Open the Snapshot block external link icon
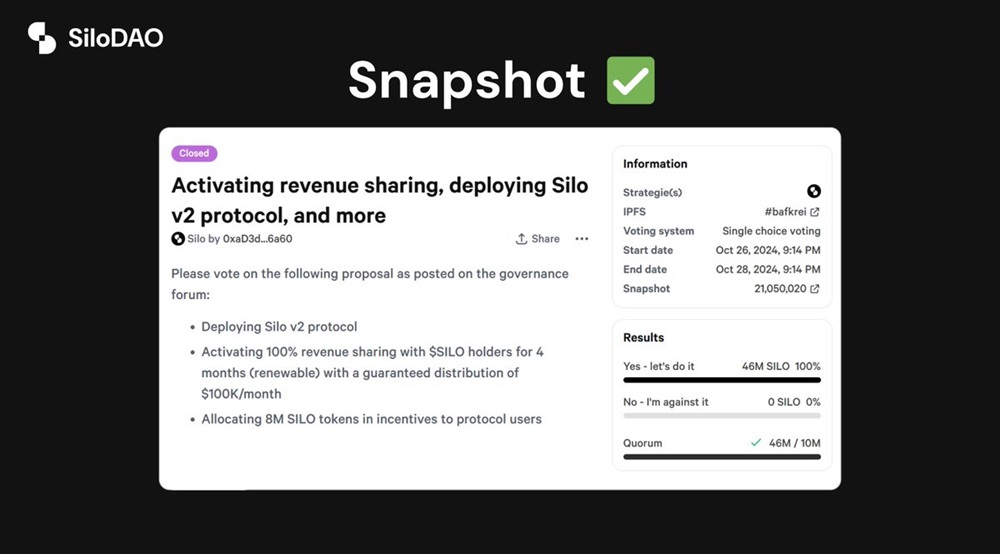 point(814,289)
